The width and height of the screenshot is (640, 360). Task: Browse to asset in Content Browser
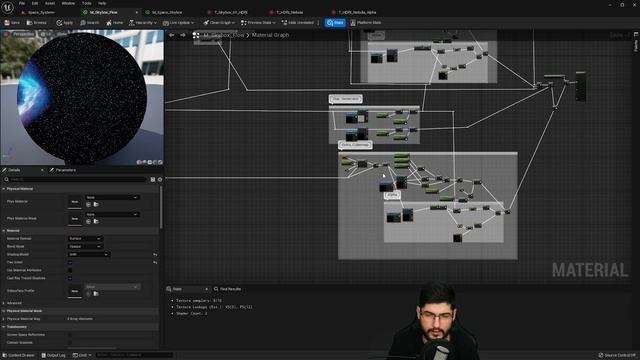(x=37, y=23)
